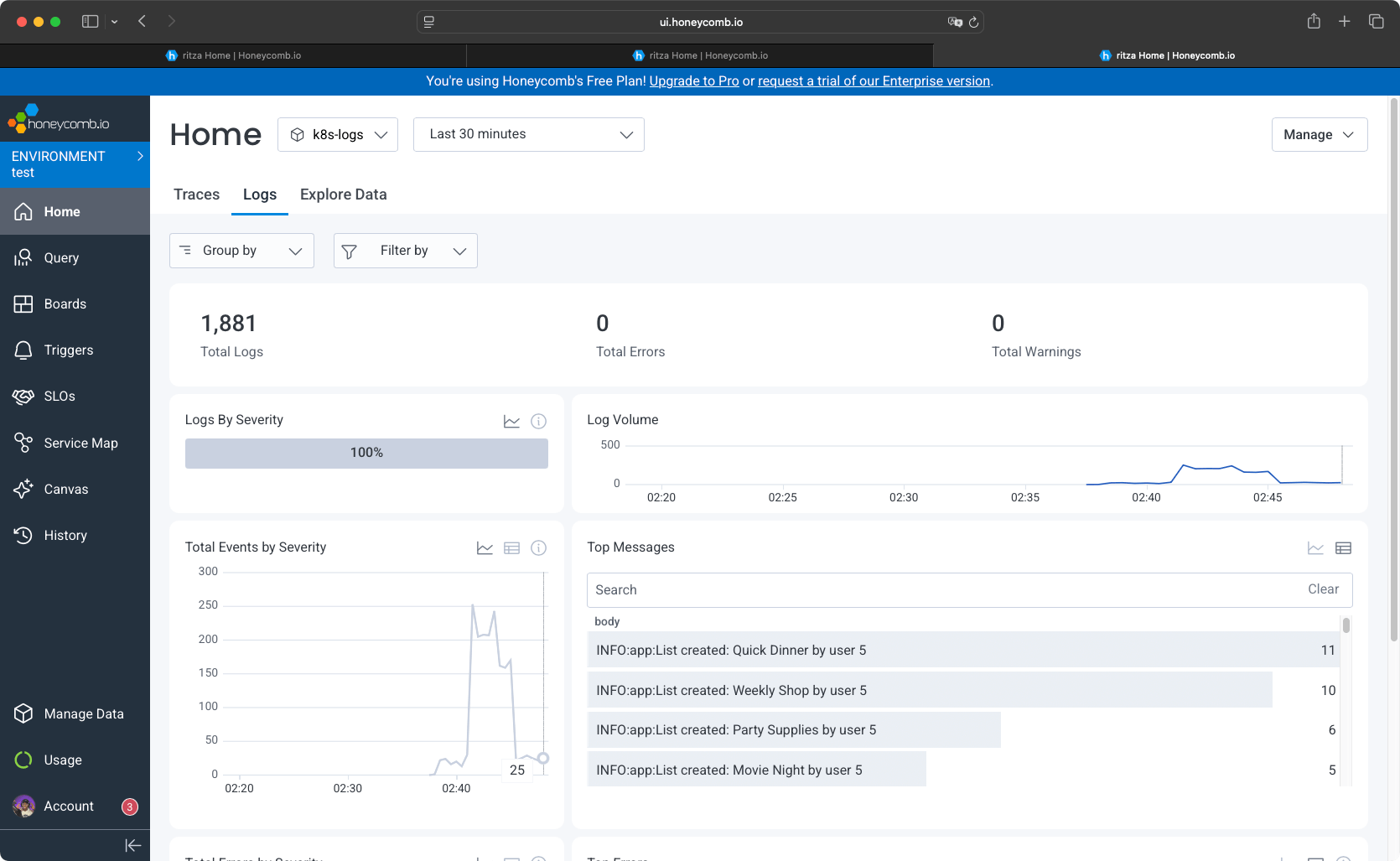Toggle table view on Total Events by Severity

(511, 548)
